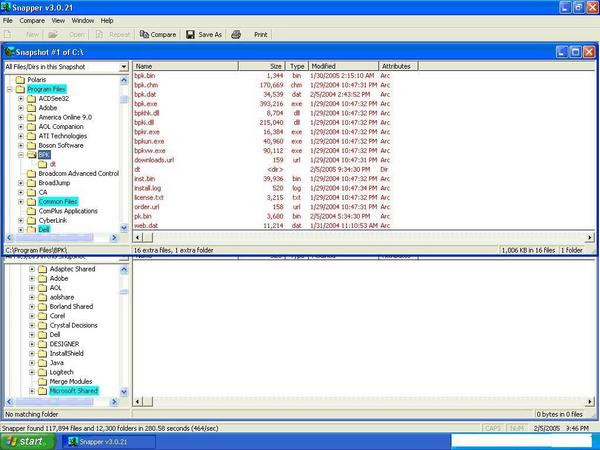Open the Compare menu
This screenshot has height=450, width=600.
coord(32,20)
